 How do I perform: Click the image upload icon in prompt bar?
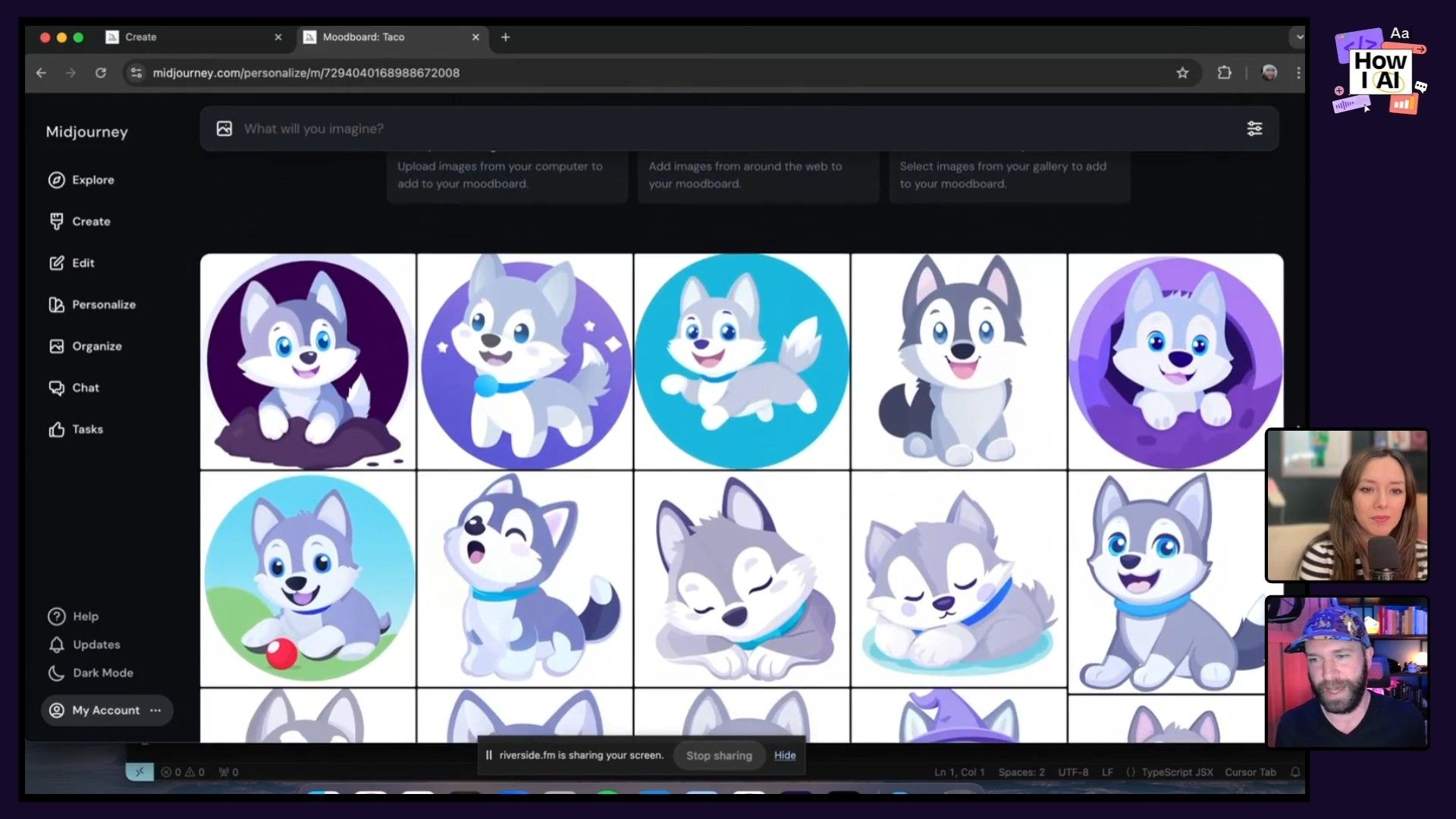[224, 129]
